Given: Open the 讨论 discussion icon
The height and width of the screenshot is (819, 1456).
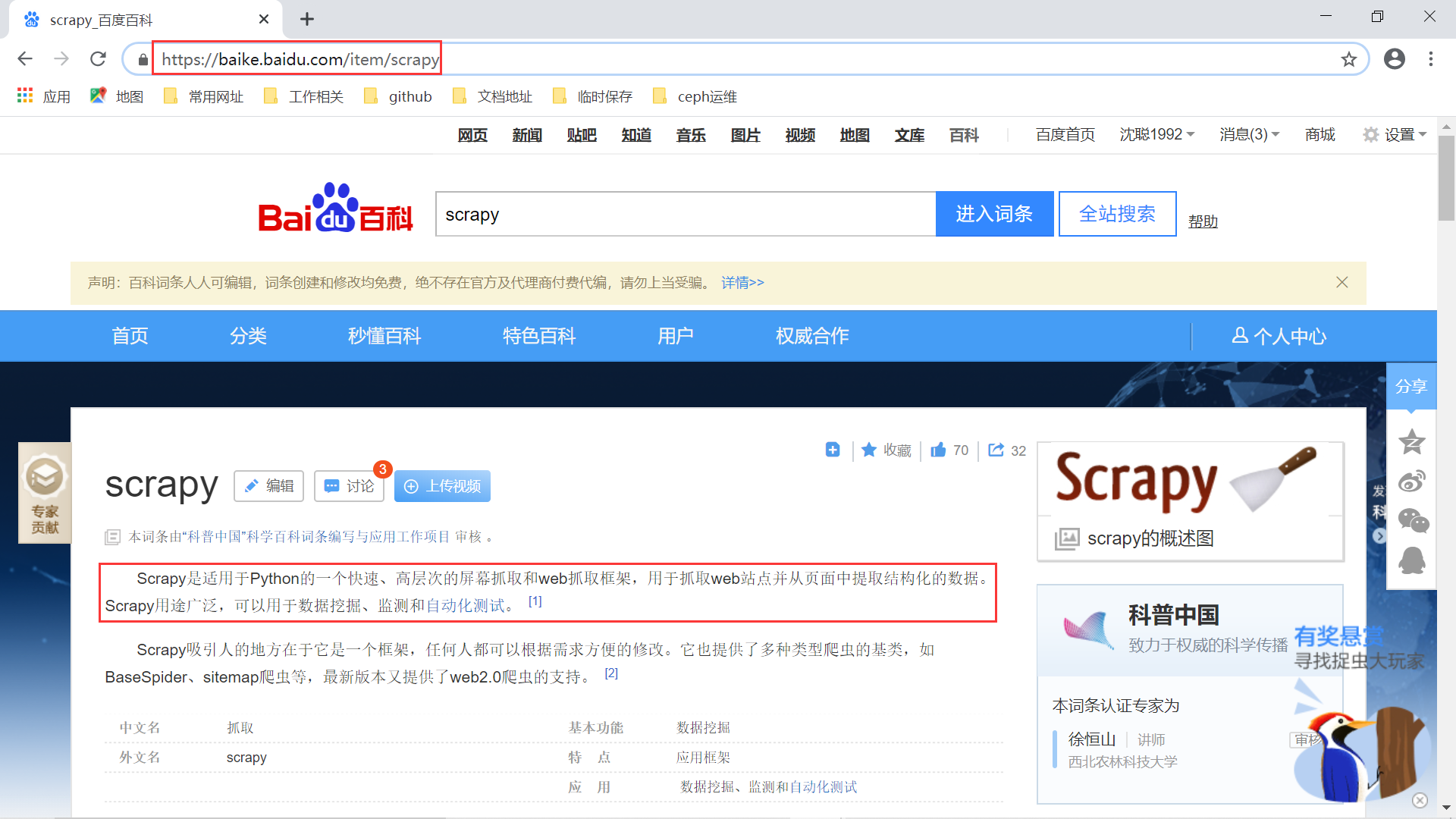Looking at the screenshot, I should (x=332, y=486).
